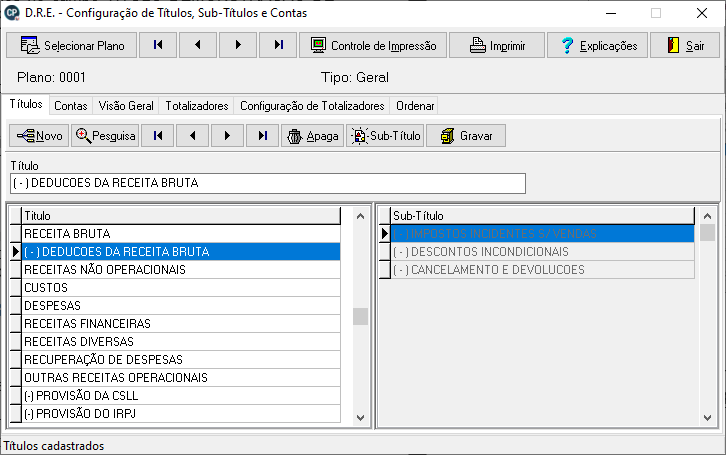This screenshot has height=455, width=726.
Task: Go to first plan in top toolbar
Action: pos(158,45)
